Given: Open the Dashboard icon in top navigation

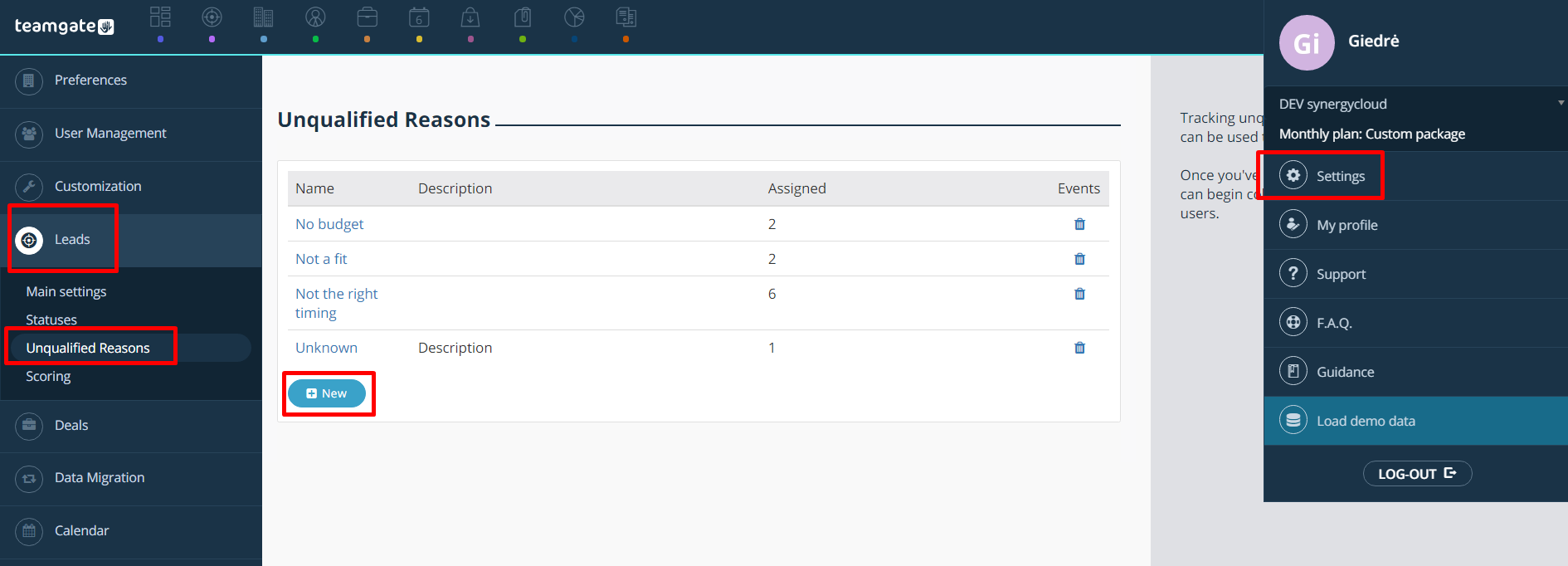Looking at the screenshot, I should (160, 17).
